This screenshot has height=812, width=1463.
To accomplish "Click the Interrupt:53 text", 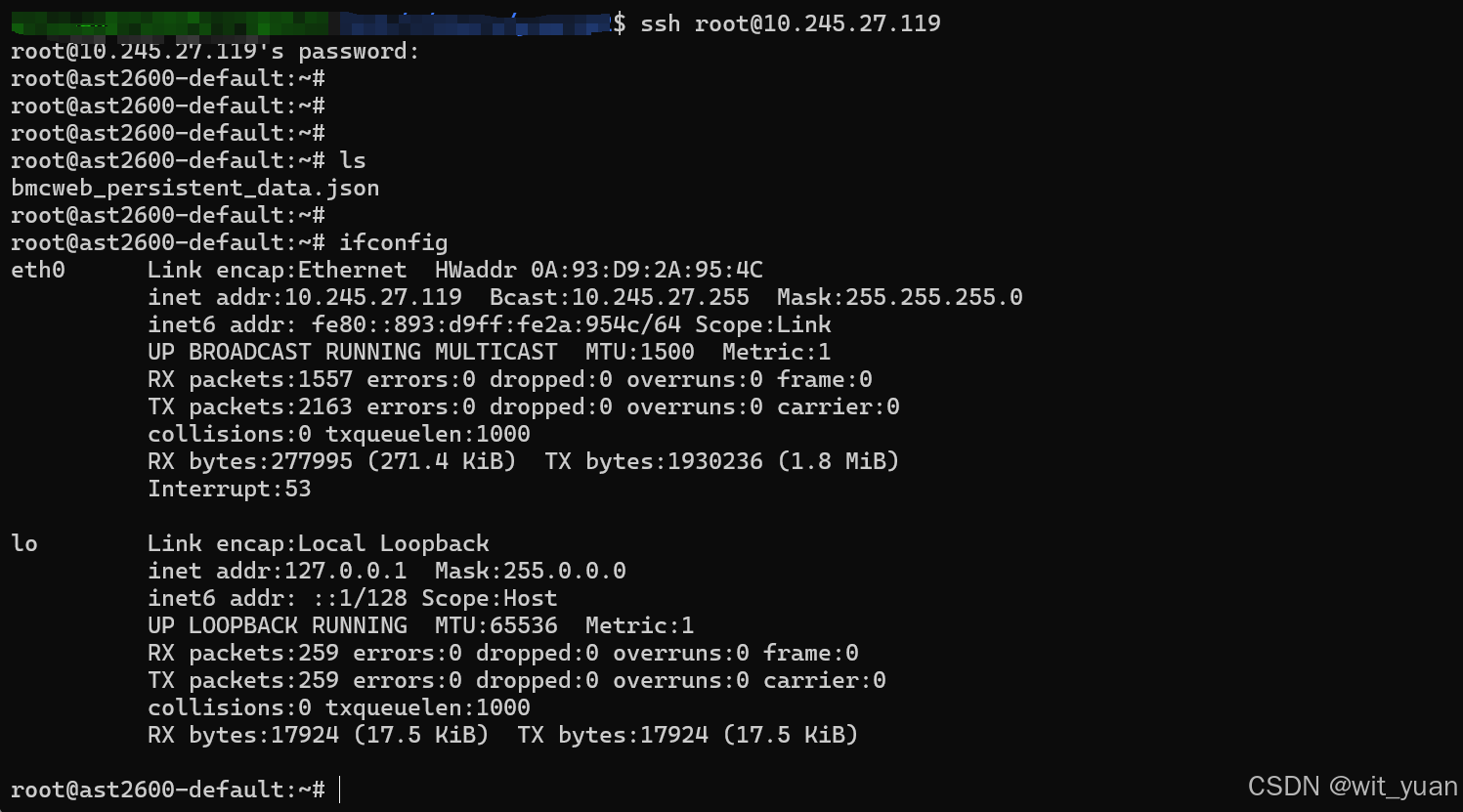I will (230, 489).
